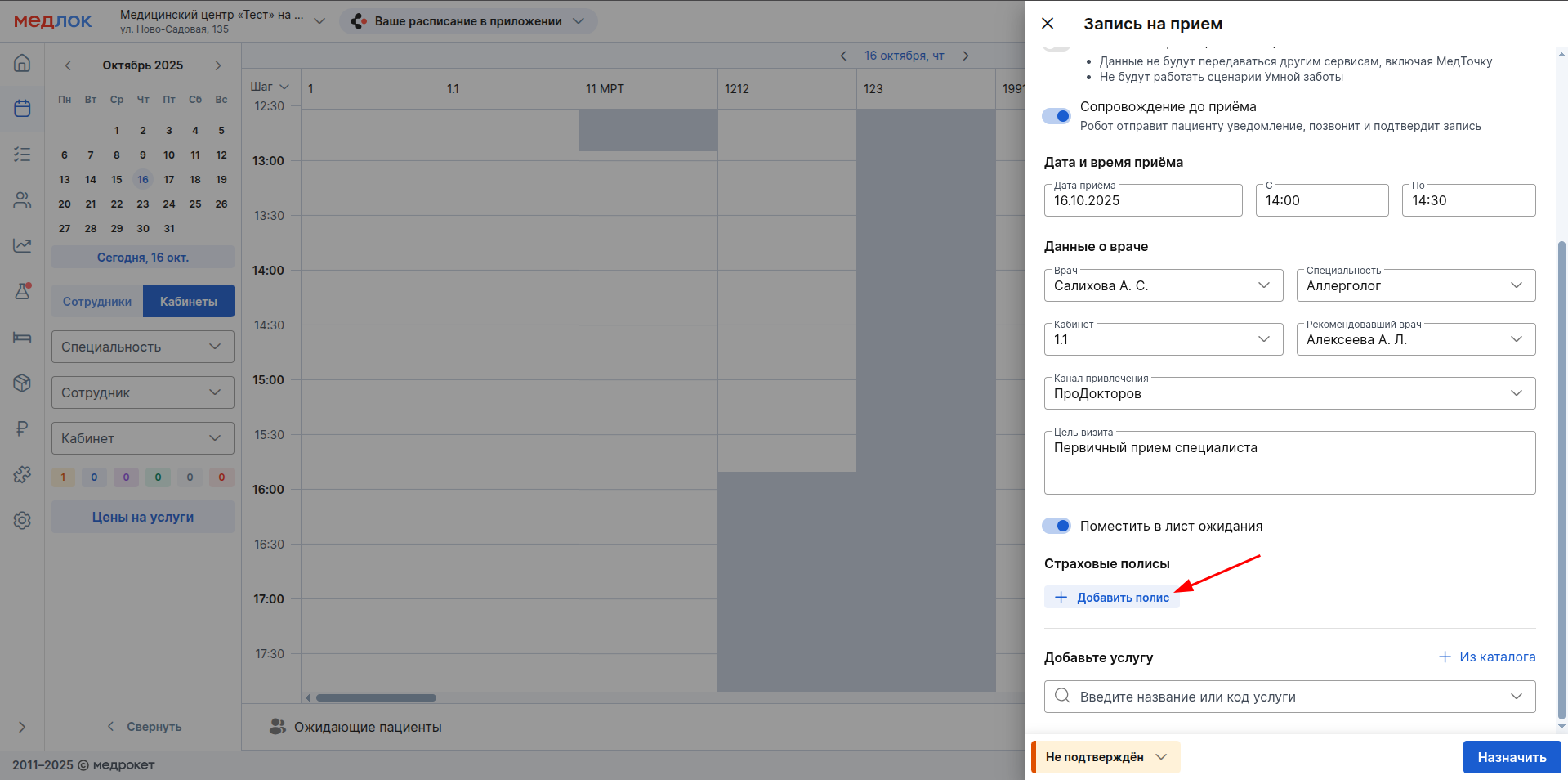The image size is (1568, 780).
Task: Open the home icon in the sidebar
Action: pos(22,63)
